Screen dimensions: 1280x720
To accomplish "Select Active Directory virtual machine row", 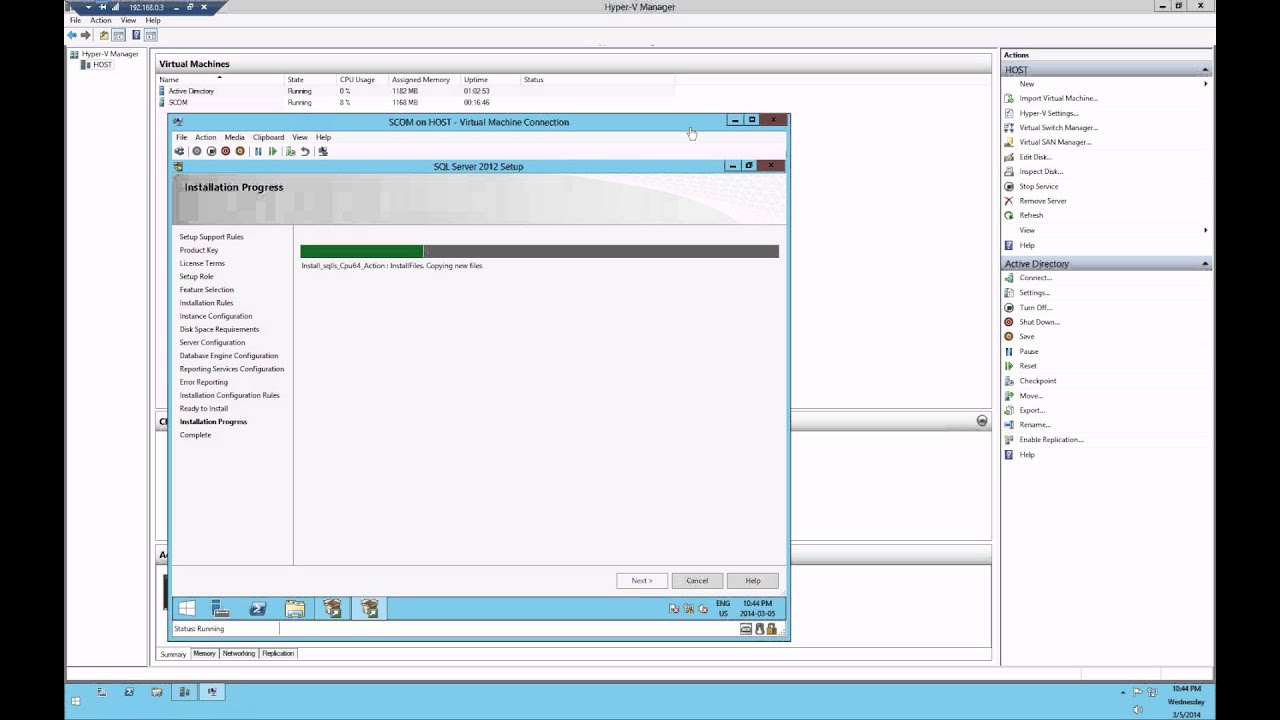I will pos(416,91).
